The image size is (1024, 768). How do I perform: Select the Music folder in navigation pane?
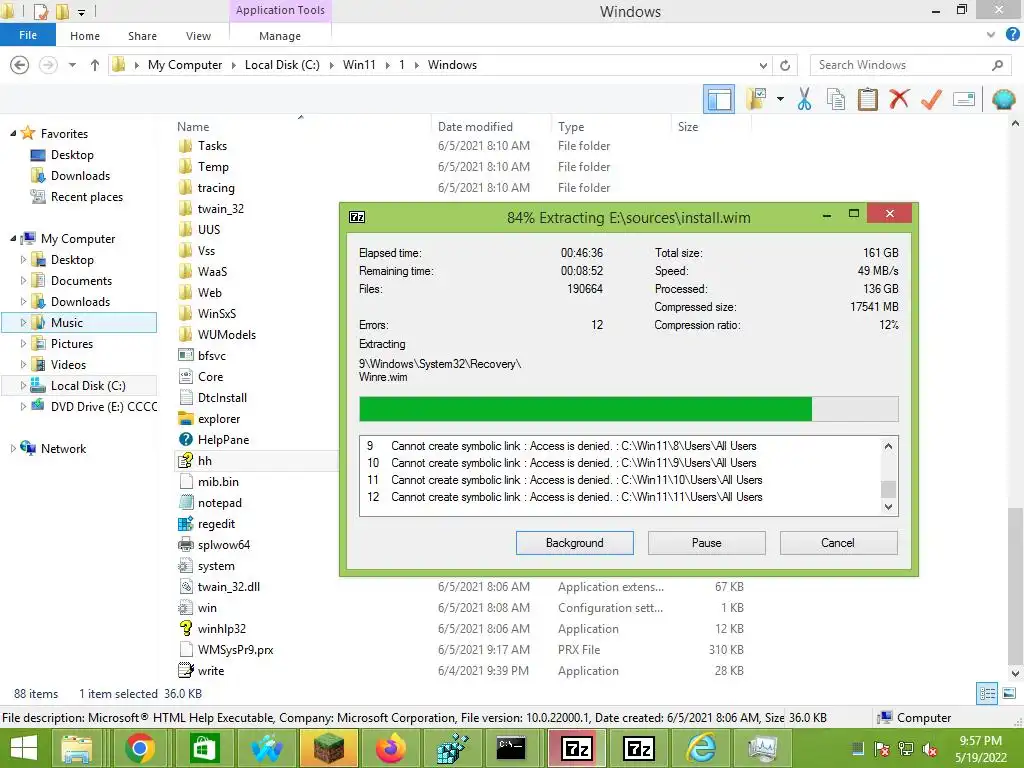[x=79, y=323]
